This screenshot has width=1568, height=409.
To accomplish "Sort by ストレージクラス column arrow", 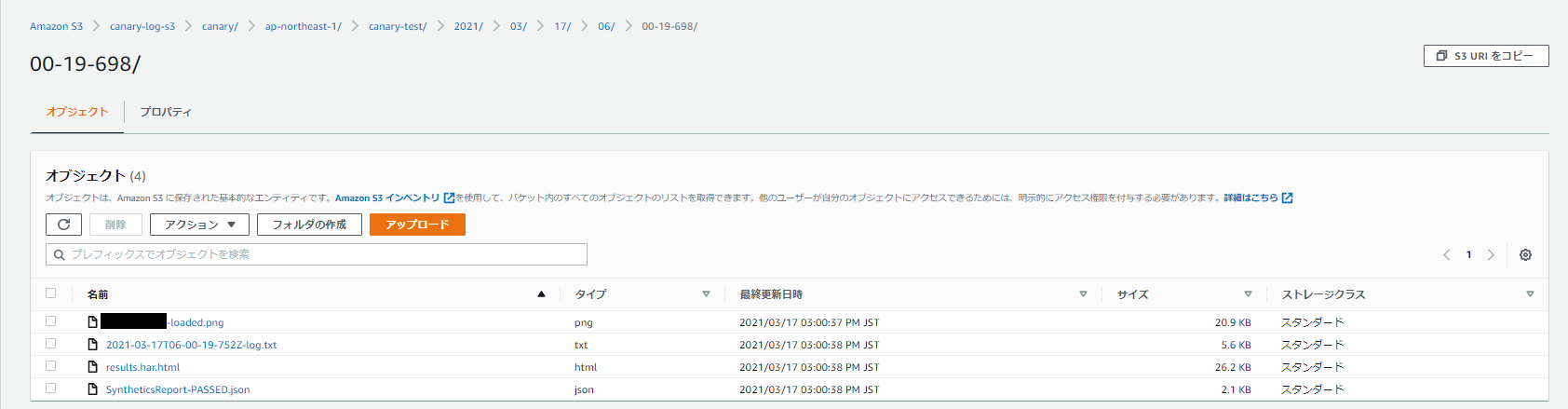I will click(x=1530, y=294).
